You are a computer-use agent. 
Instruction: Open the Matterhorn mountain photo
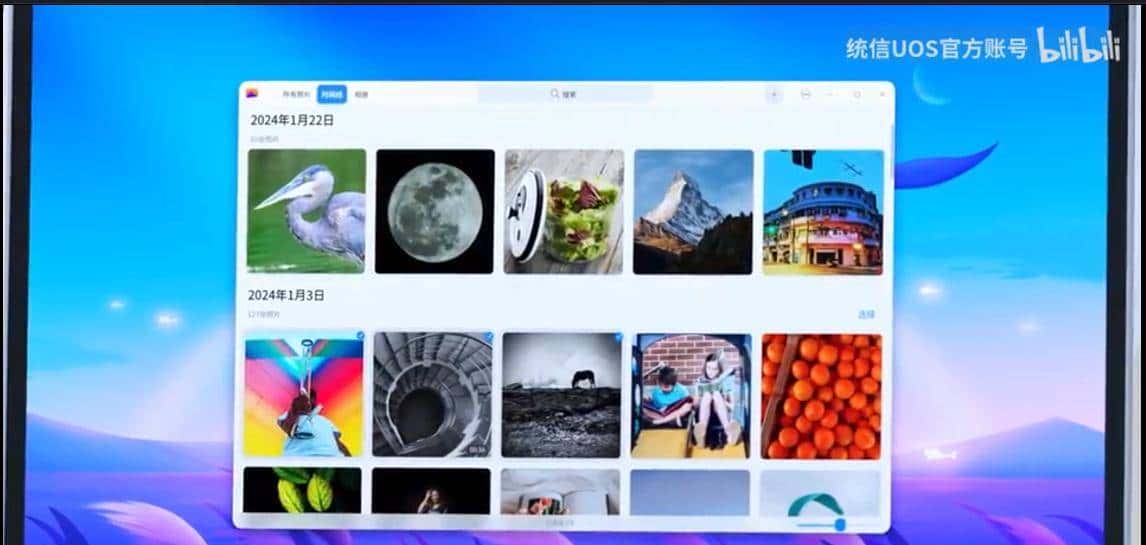tap(693, 212)
